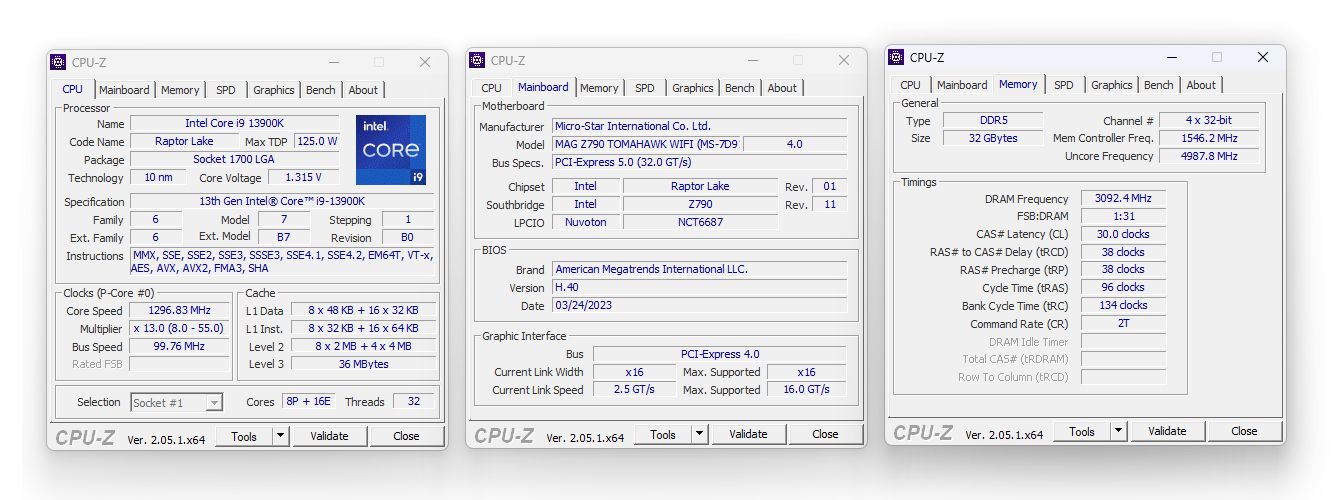Image resolution: width=1340 pixels, height=500 pixels.
Task: Open the Memory tab in the CPU window
Action: [x=180, y=90]
